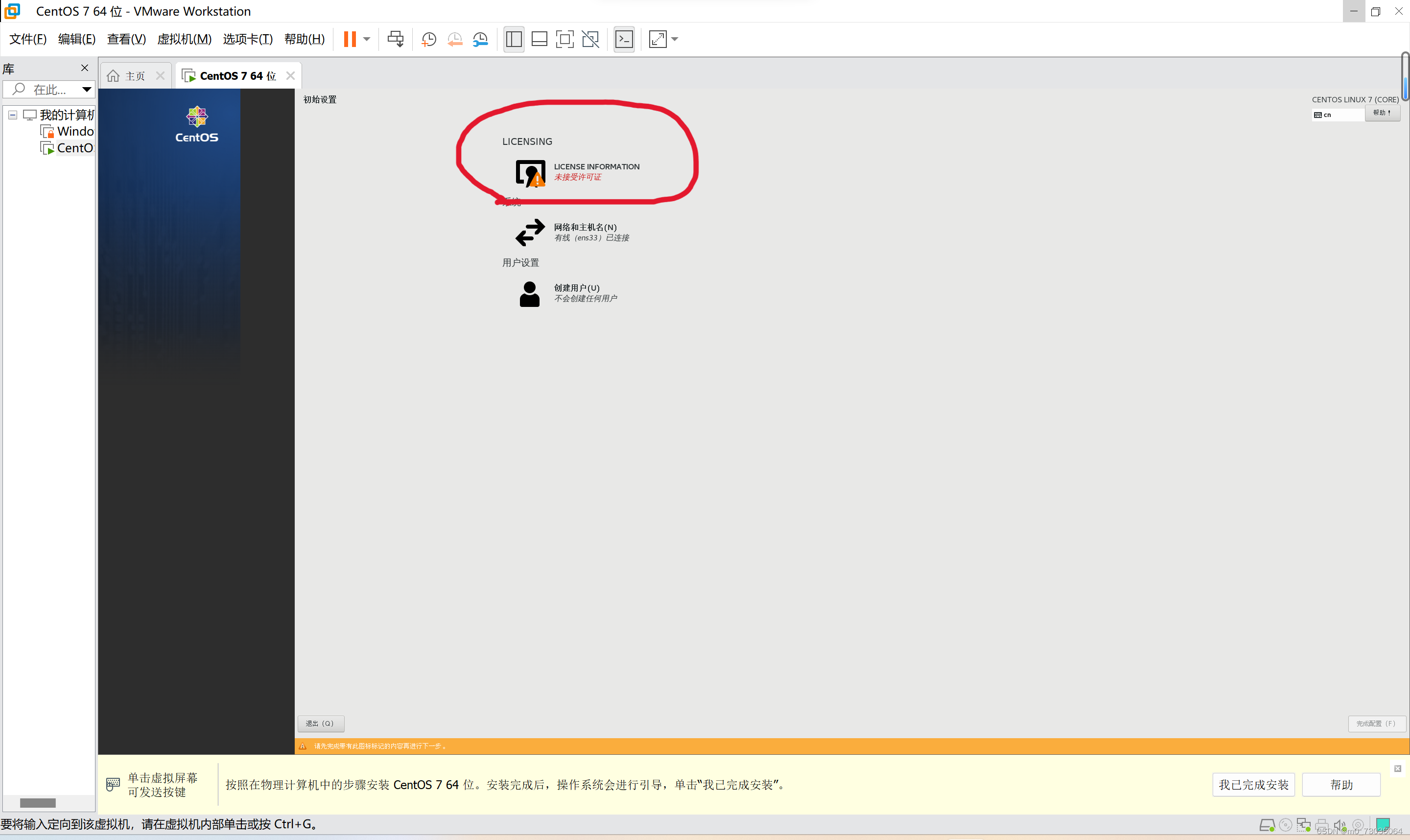1410x840 pixels.
Task: Toggle the thumbnail bar view
Action: [x=539, y=39]
